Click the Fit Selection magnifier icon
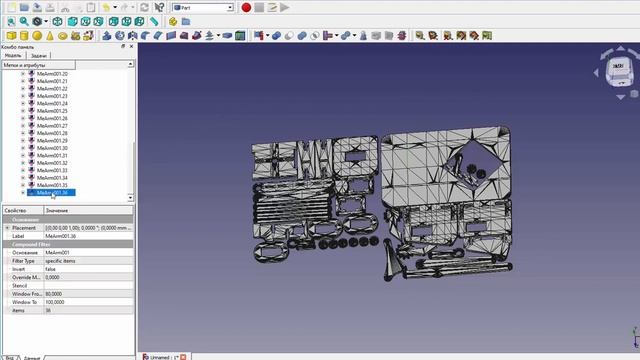 (24, 22)
